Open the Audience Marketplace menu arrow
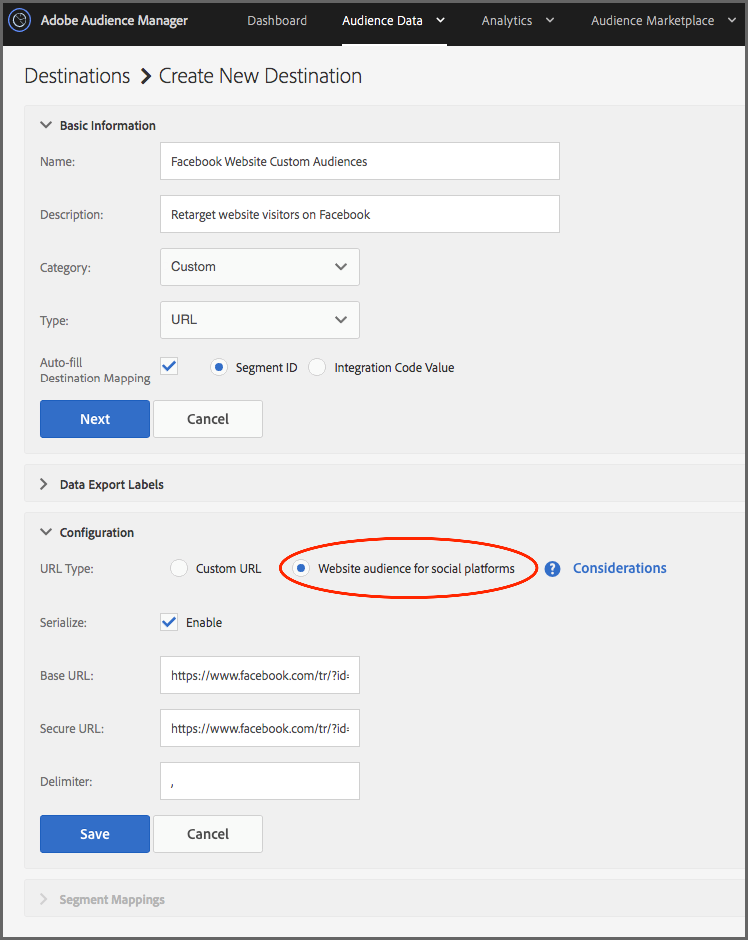Screen dimensions: 748x940 [732, 20]
